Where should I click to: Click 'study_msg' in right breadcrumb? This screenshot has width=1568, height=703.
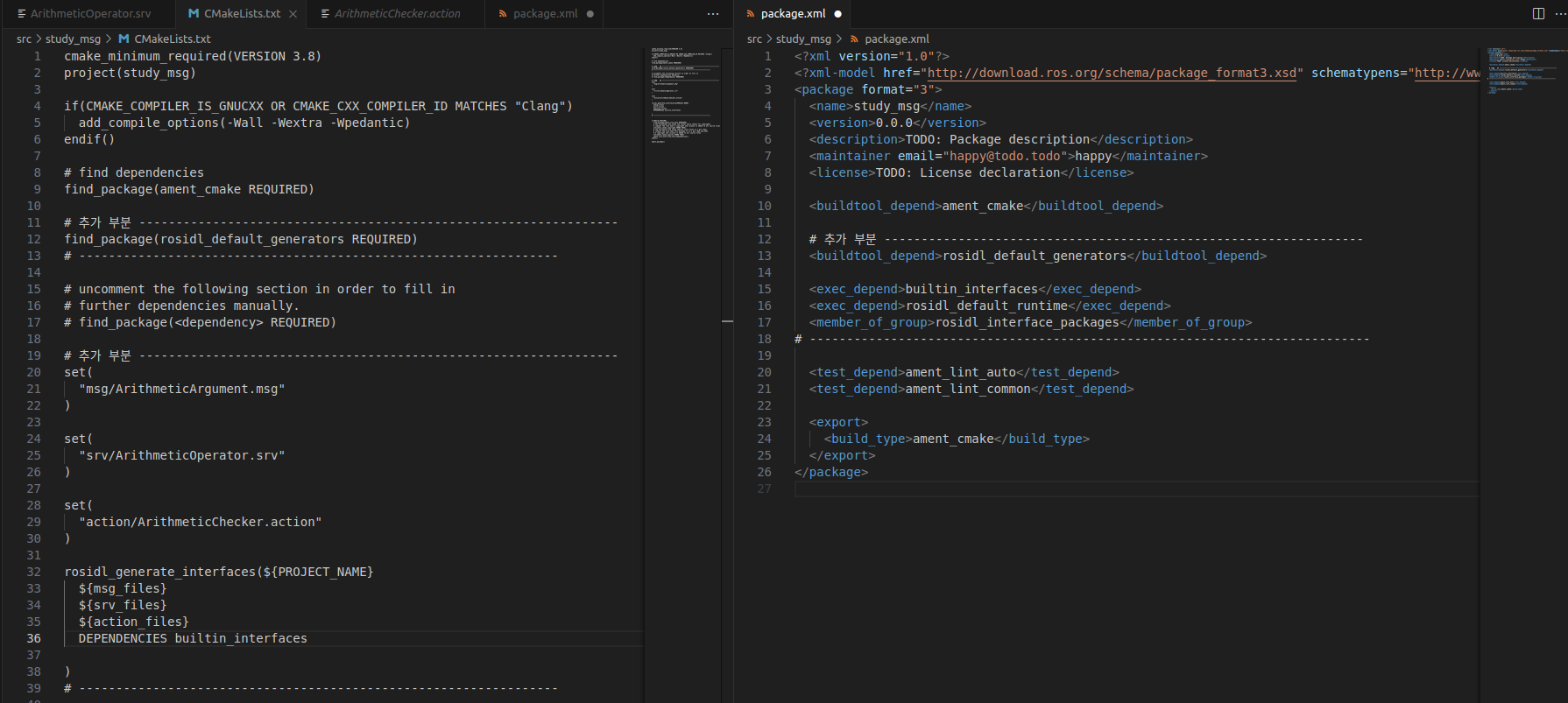[x=803, y=39]
